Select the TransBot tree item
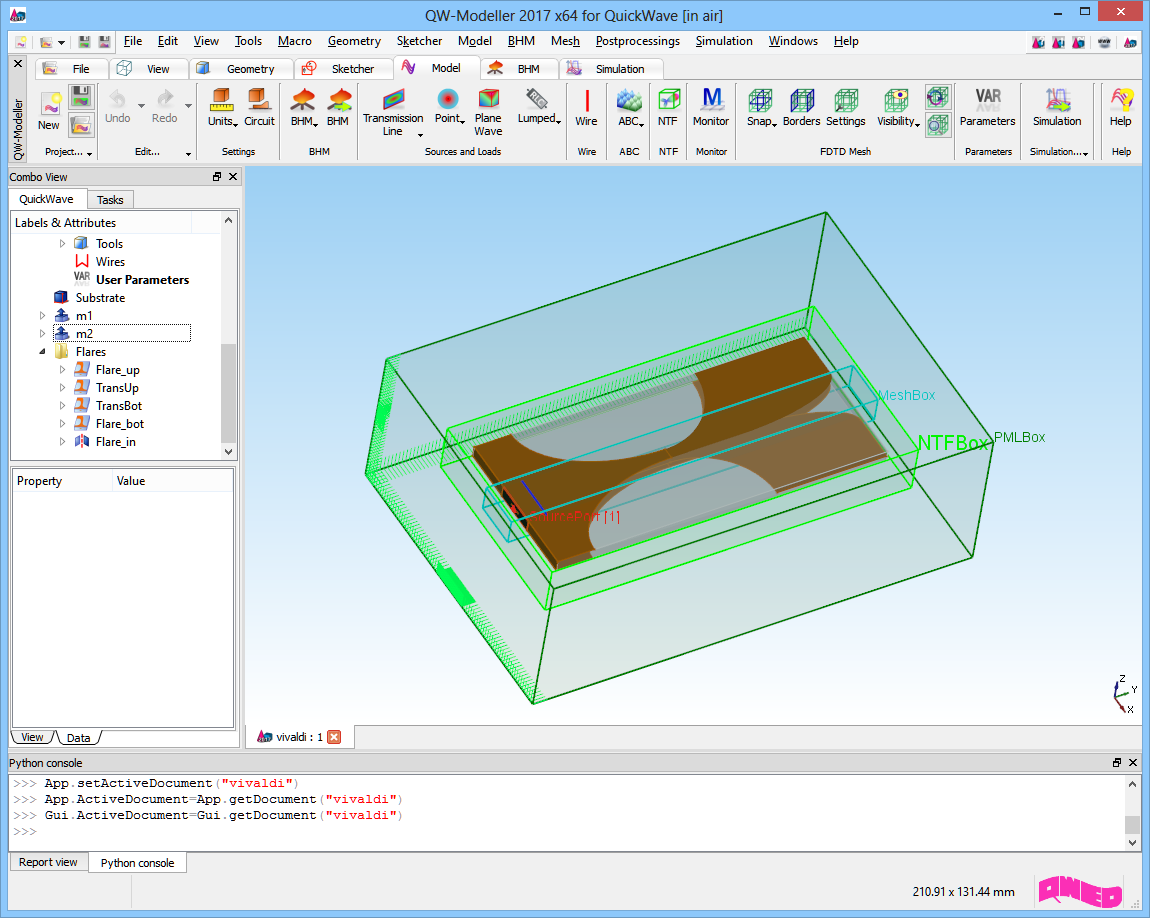Image resolution: width=1150 pixels, height=918 pixels. 118,405
